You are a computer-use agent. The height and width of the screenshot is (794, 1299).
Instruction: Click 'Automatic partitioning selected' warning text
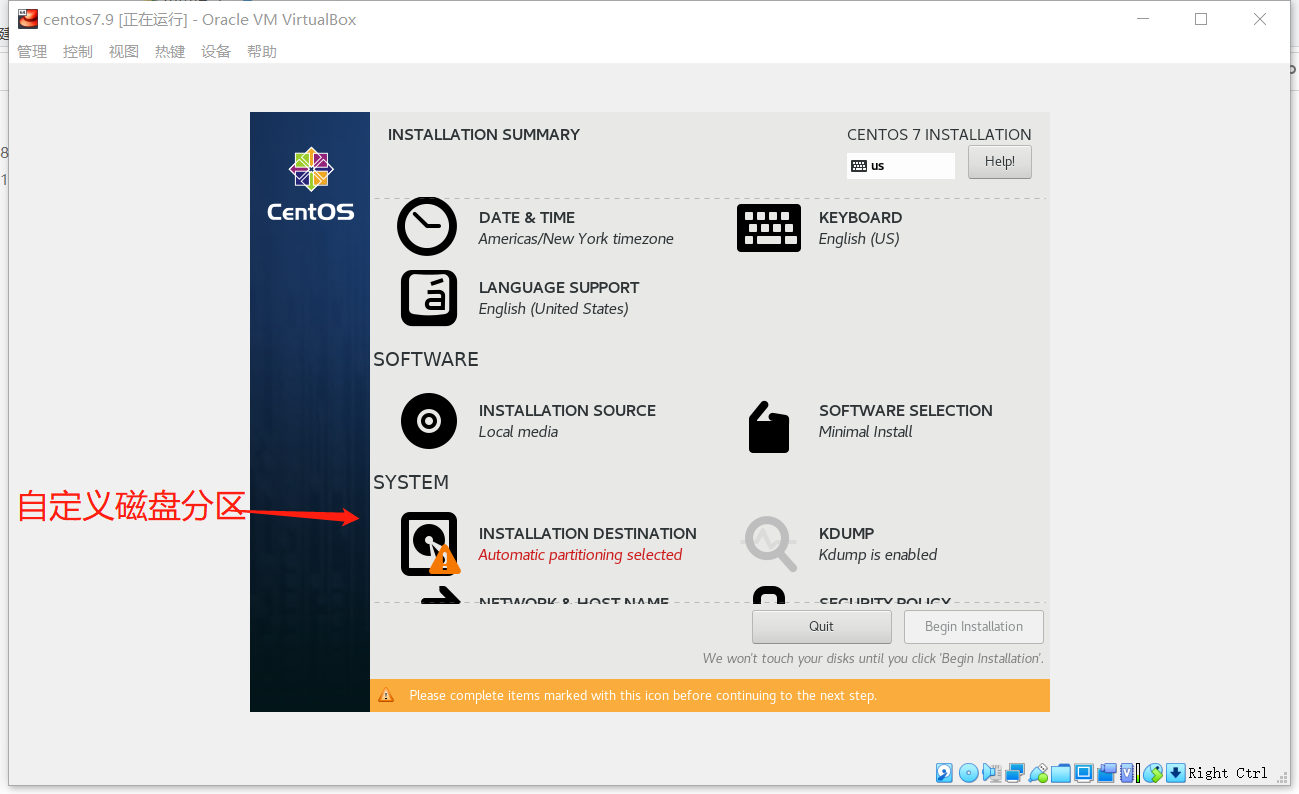(x=580, y=555)
